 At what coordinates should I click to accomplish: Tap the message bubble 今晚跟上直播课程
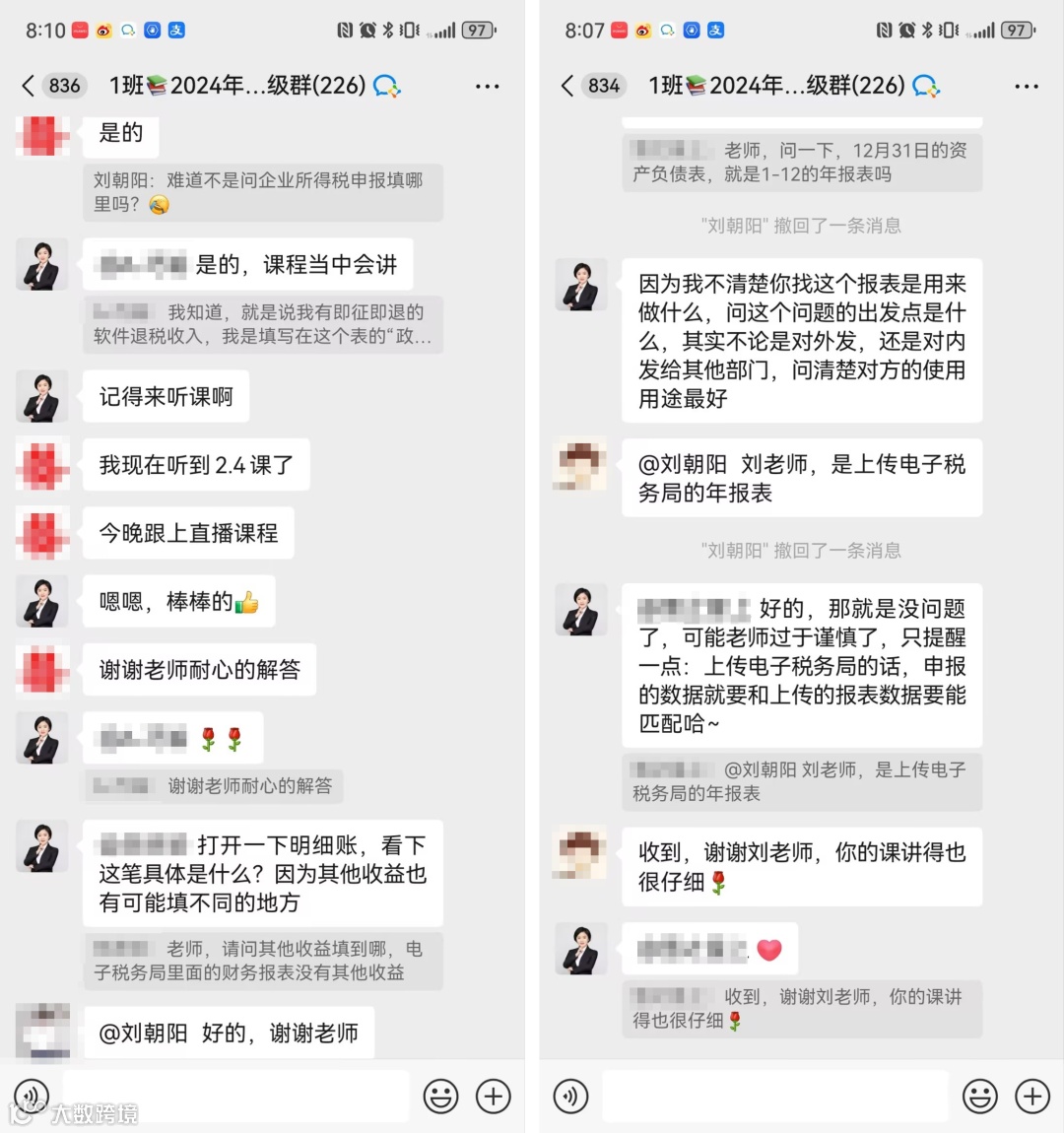point(188,533)
